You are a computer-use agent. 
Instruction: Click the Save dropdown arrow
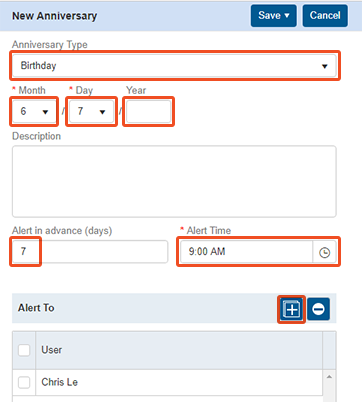coord(287,16)
